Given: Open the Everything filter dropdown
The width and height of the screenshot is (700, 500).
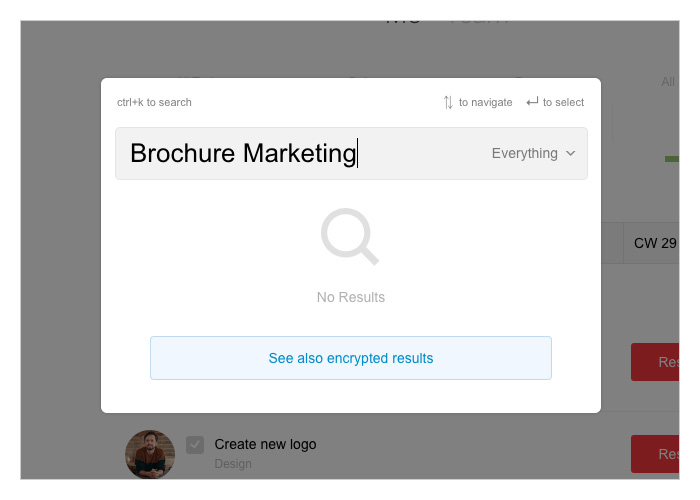Looking at the screenshot, I should coord(533,153).
